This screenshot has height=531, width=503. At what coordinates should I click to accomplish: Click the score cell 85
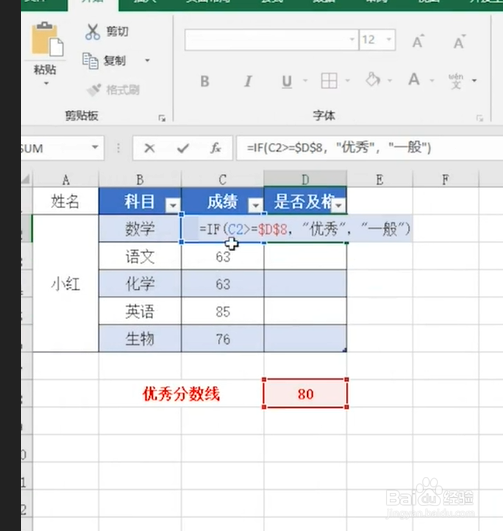point(223,311)
